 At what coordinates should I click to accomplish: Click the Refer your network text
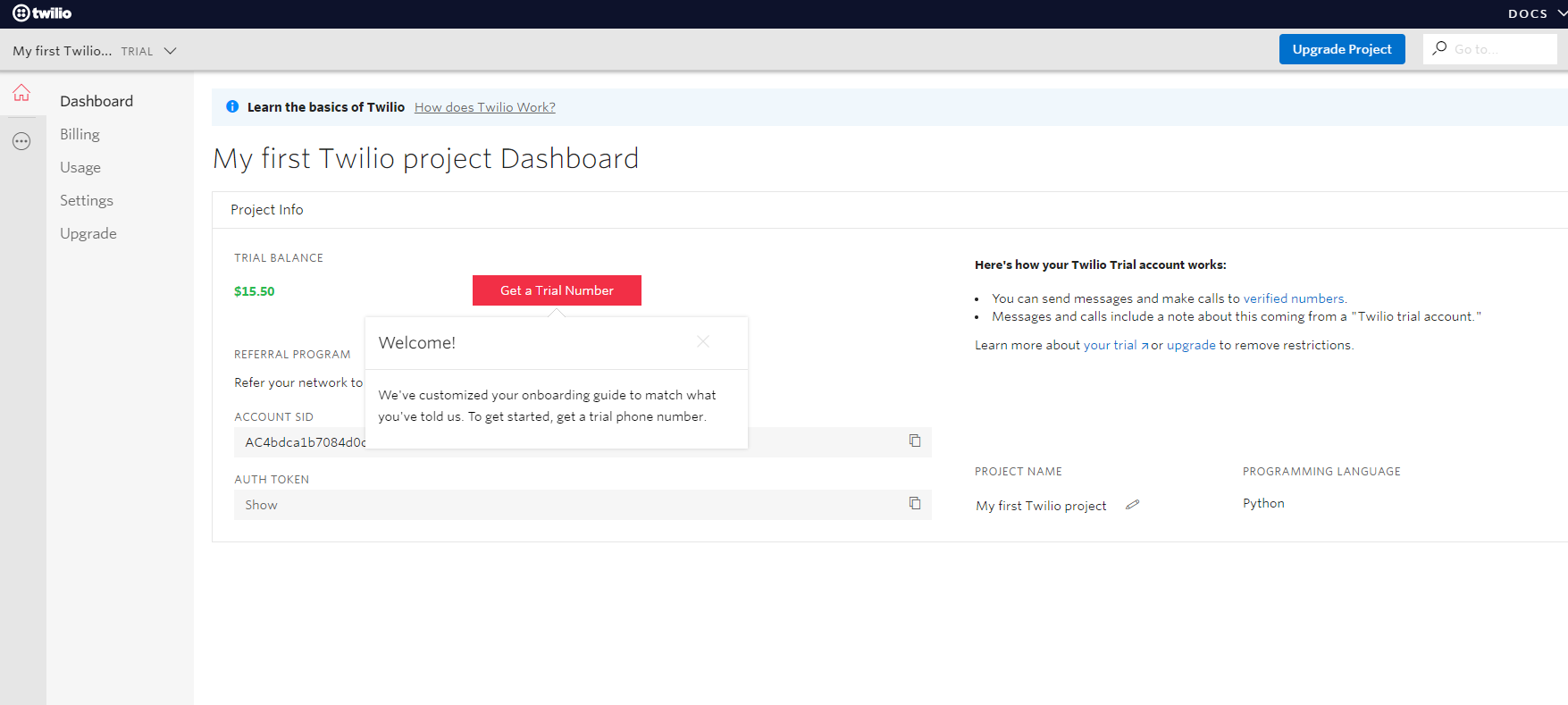coord(298,382)
